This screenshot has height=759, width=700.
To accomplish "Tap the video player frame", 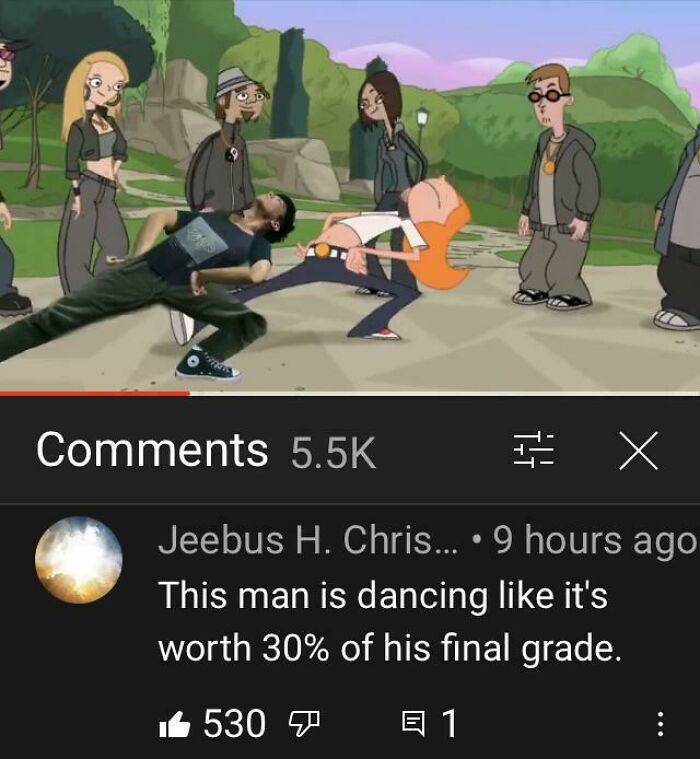I will pyautogui.click(x=350, y=195).
